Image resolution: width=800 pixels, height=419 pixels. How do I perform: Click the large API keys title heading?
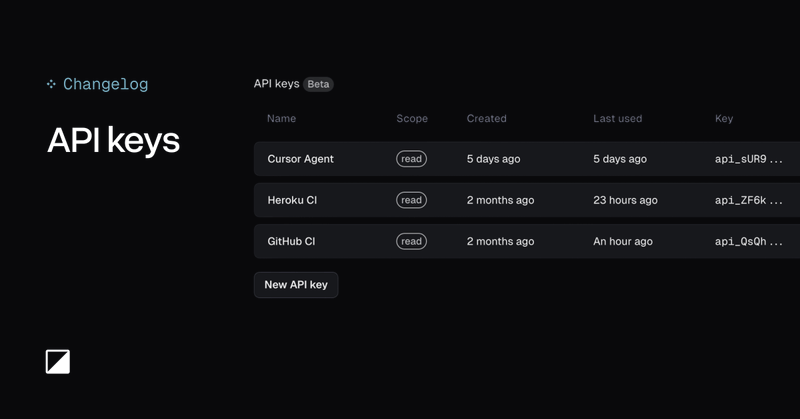point(113,141)
